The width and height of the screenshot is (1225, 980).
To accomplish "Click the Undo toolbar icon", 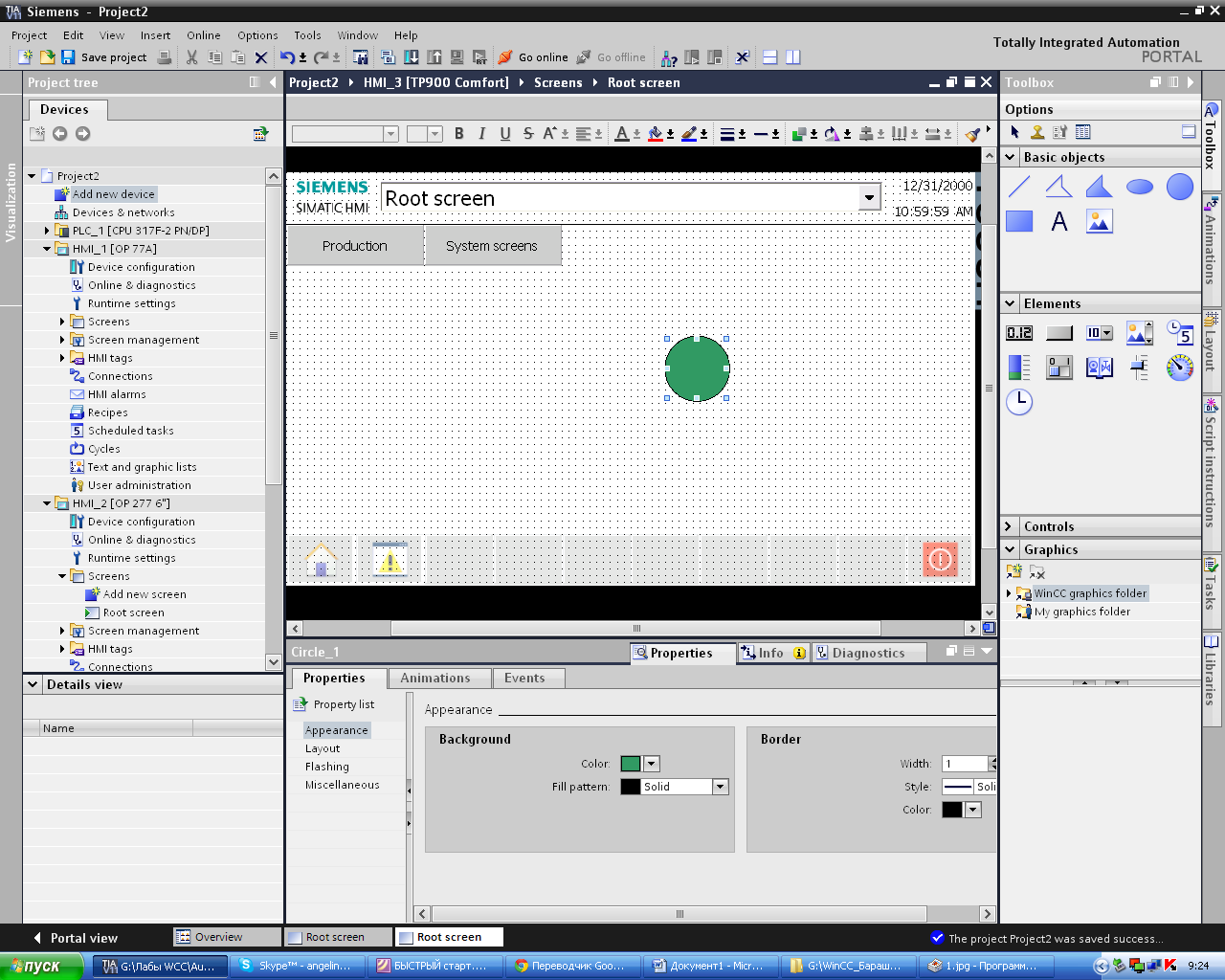I will 287,57.
